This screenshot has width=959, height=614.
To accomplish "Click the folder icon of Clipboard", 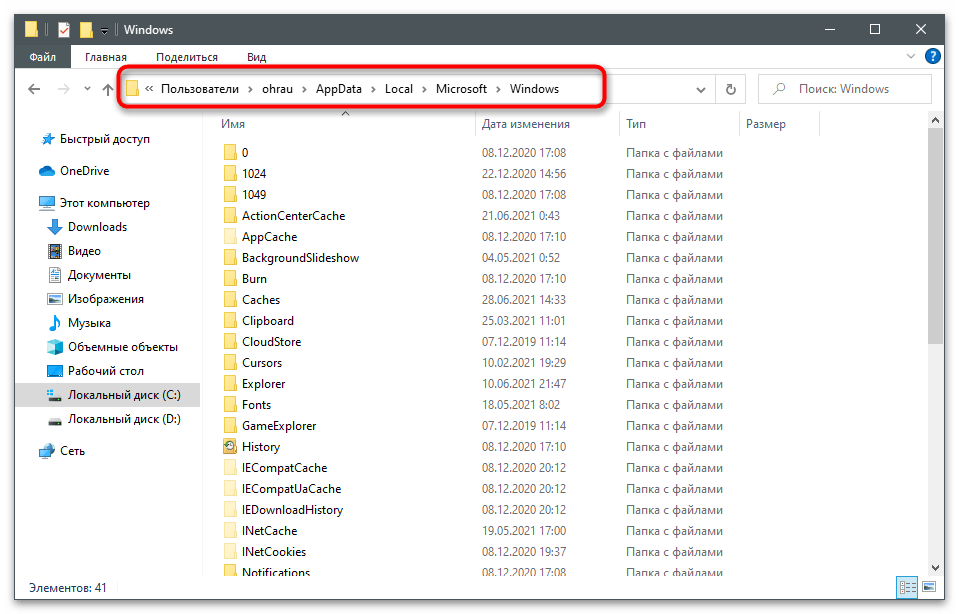I will [x=230, y=320].
